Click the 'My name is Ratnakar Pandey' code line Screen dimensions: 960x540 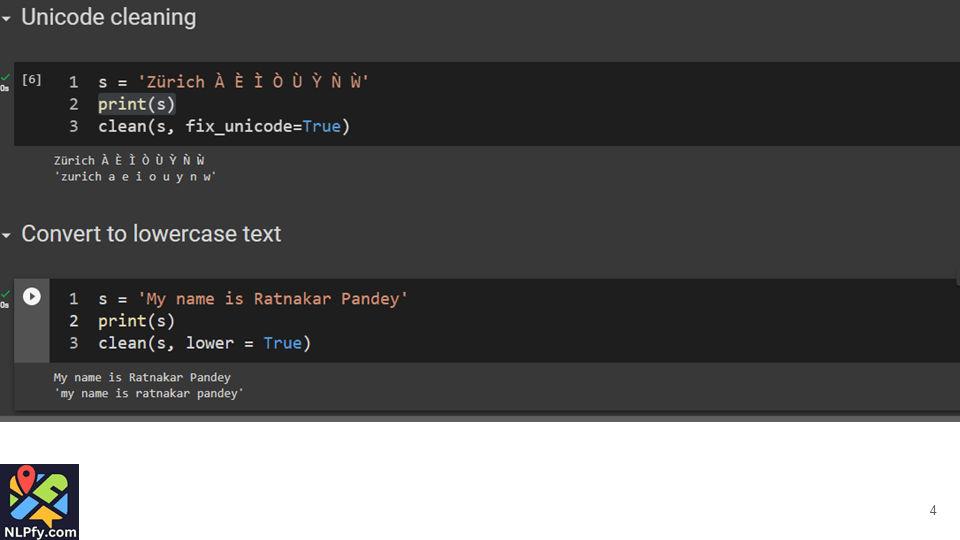[253, 299]
